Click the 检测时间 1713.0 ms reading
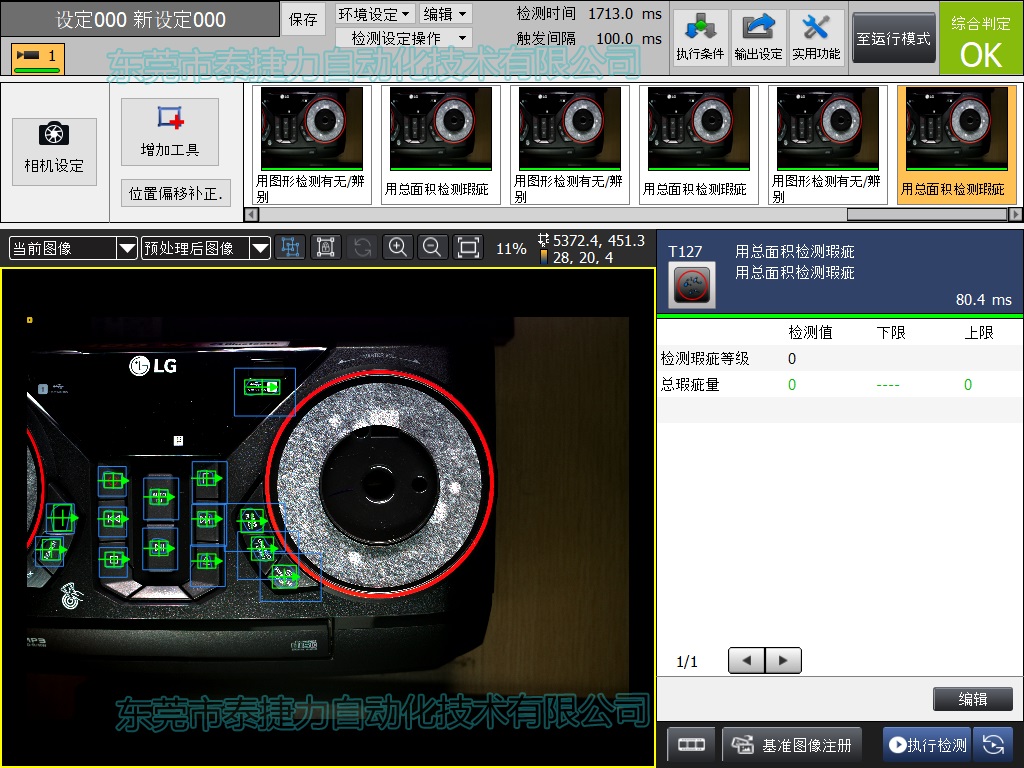Image resolution: width=1024 pixels, height=768 pixels. (589, 14)
